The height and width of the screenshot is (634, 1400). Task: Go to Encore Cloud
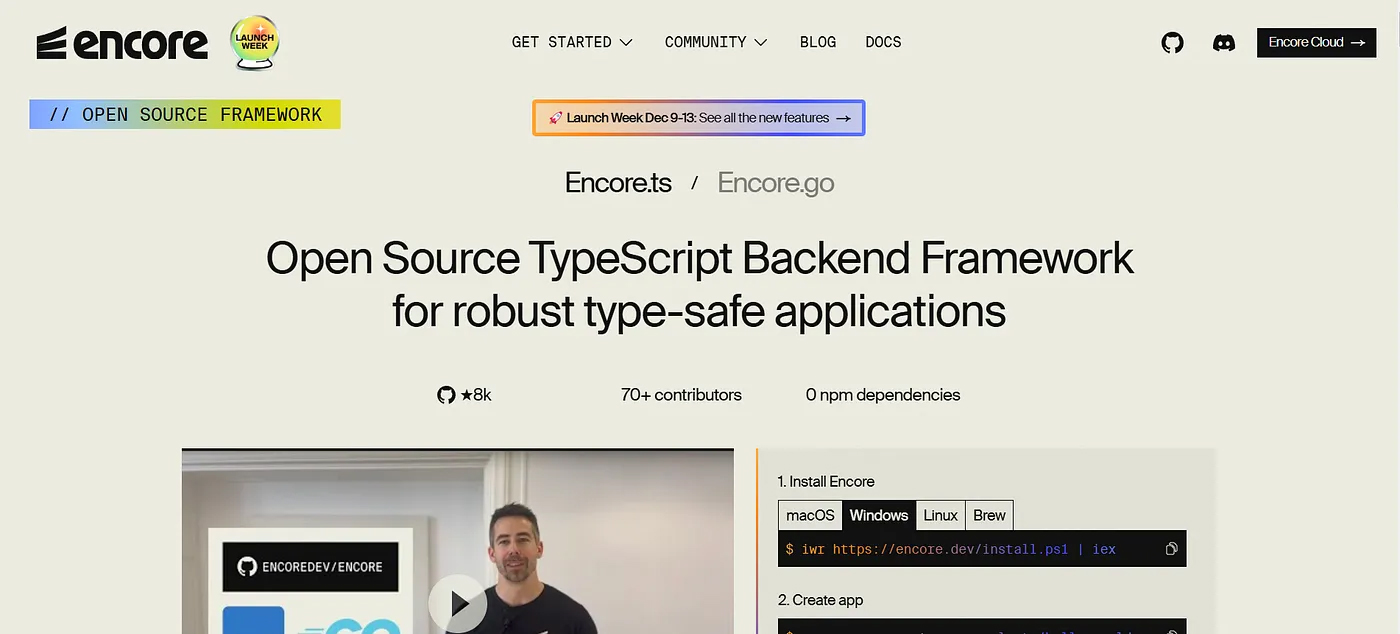[x=1316, y=42]
